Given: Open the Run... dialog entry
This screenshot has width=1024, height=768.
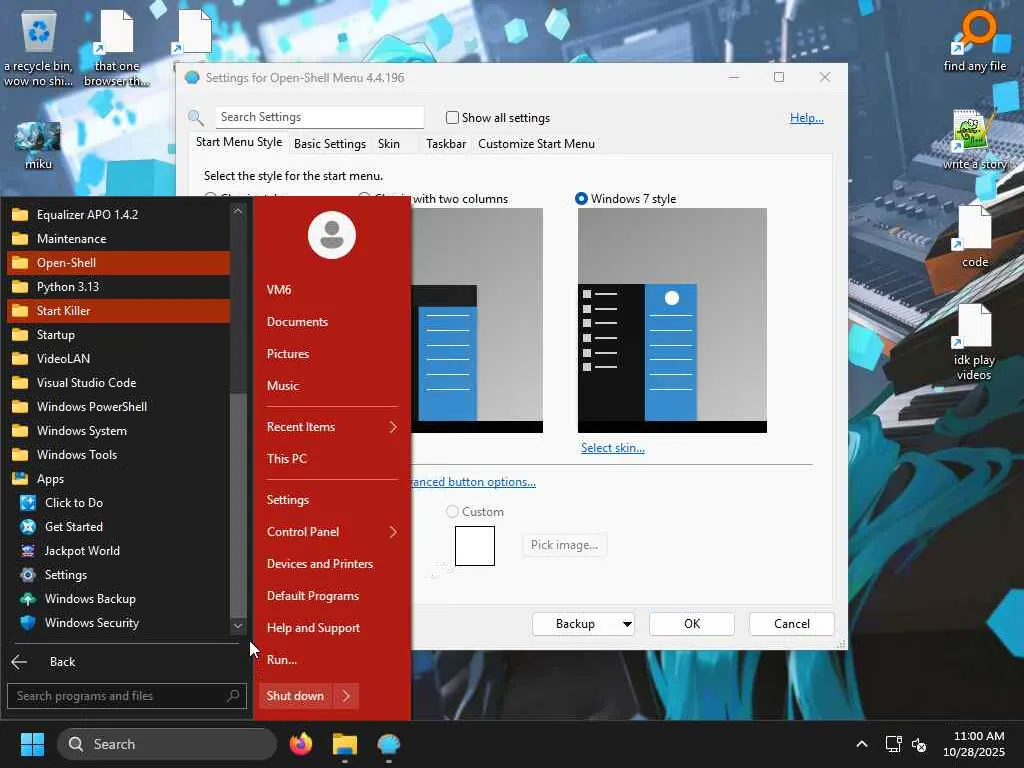Looking at the screenshot, I should point(332,660).
